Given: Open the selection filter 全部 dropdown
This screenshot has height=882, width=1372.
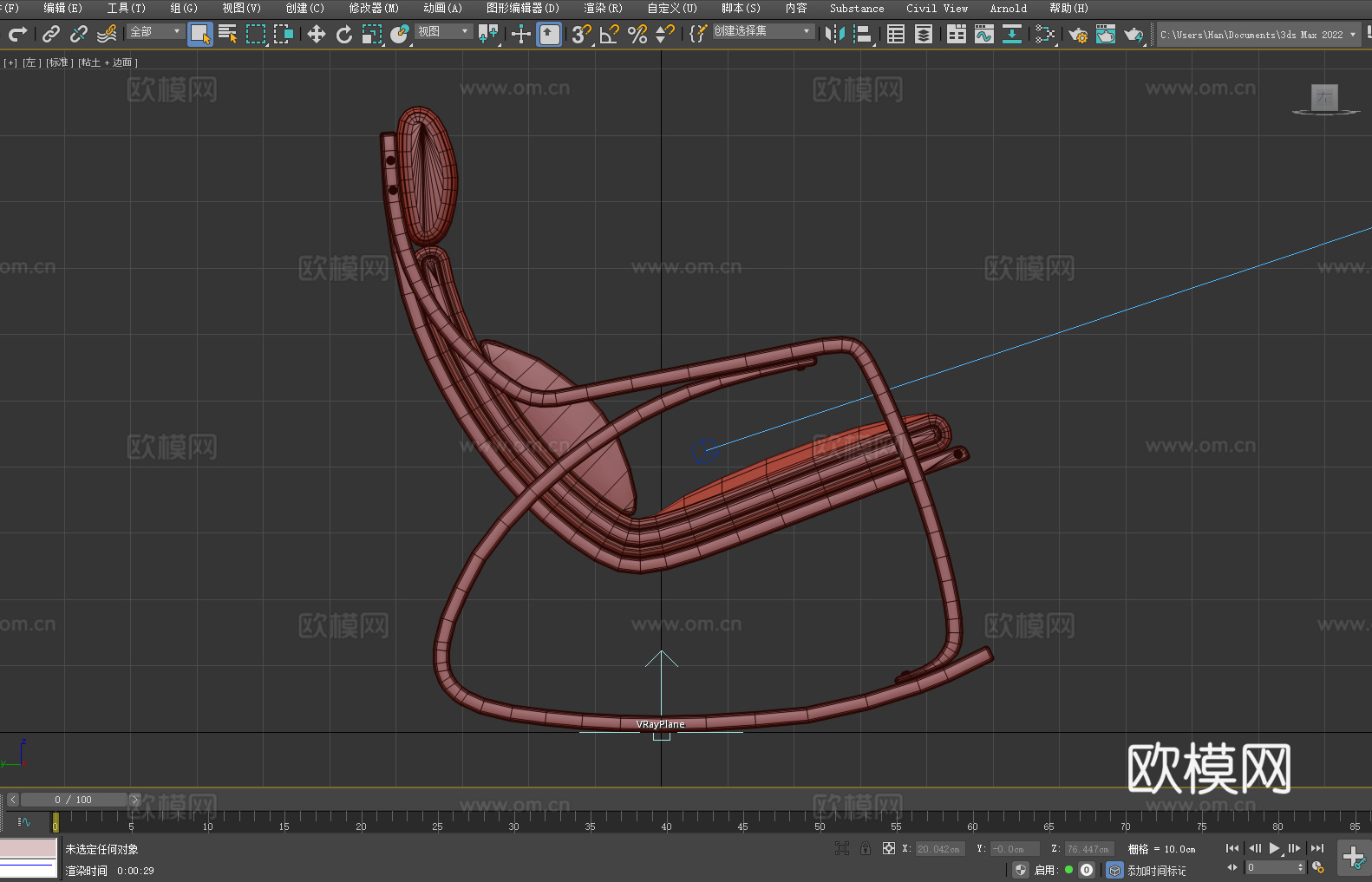Looking at the screenshot, I should [x=155, y=31].
